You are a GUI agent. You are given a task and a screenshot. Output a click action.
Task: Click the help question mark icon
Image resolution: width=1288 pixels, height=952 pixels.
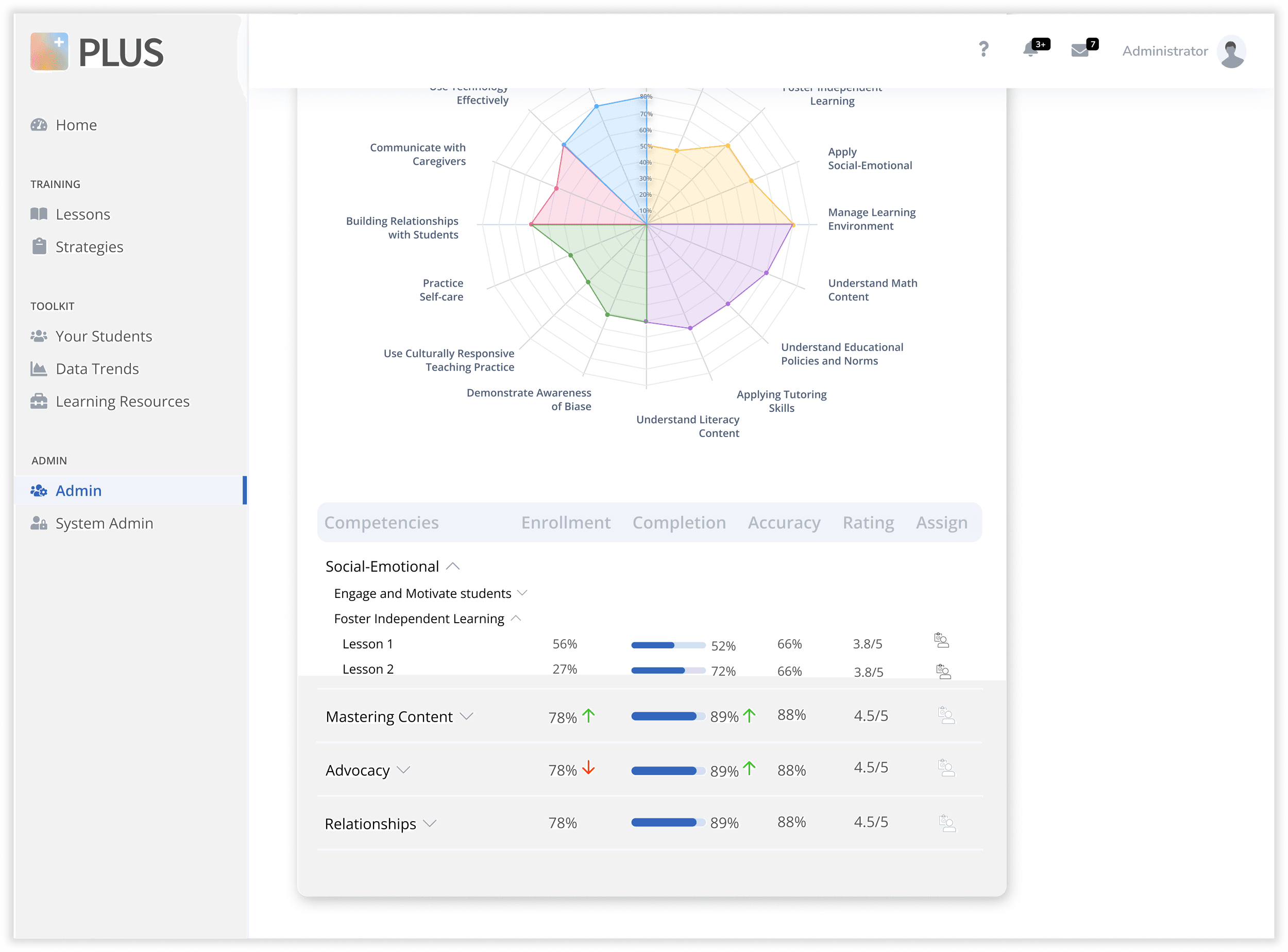pos(984,49)
